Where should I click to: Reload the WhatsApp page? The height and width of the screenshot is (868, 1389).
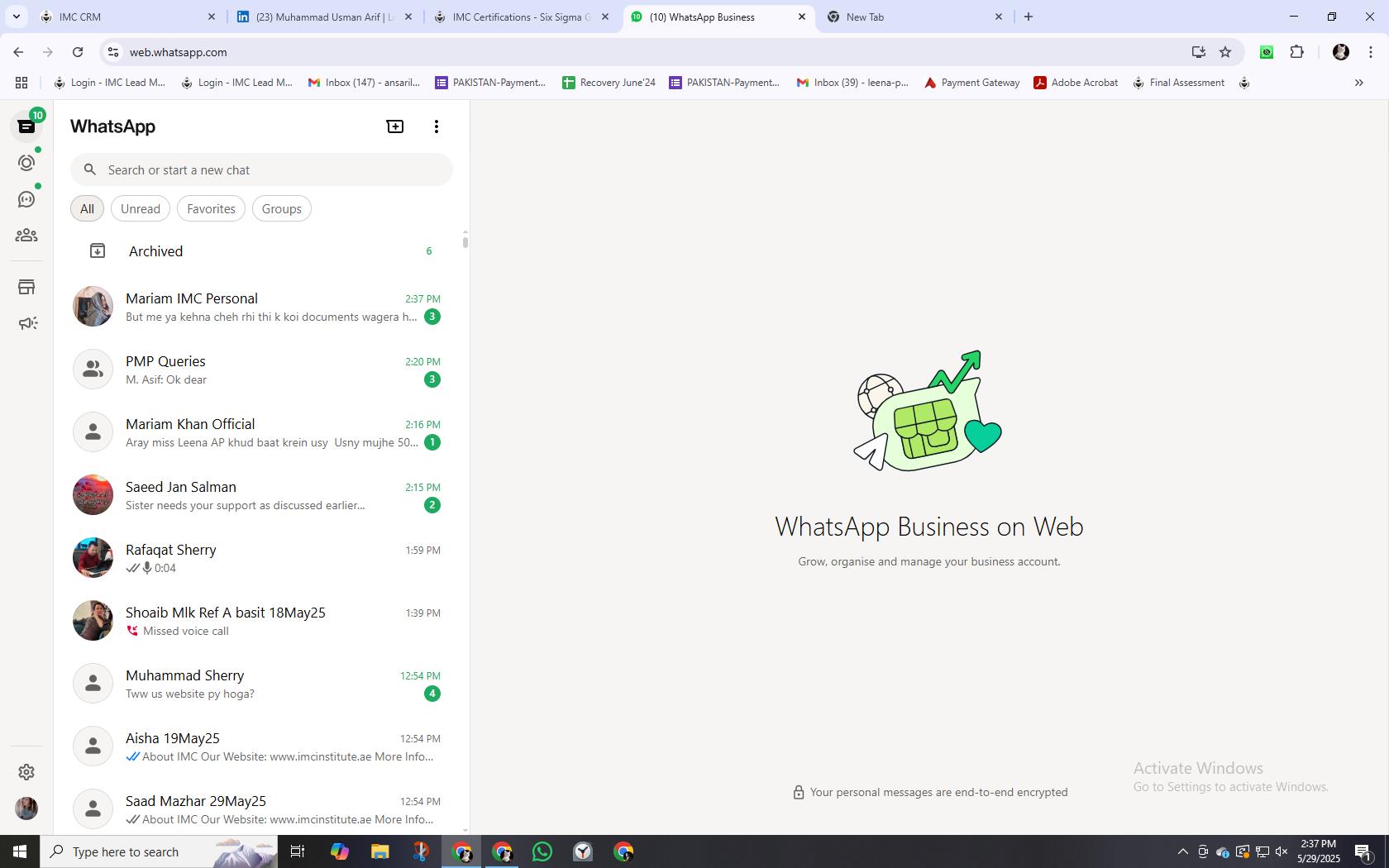(x=78, y=52)
